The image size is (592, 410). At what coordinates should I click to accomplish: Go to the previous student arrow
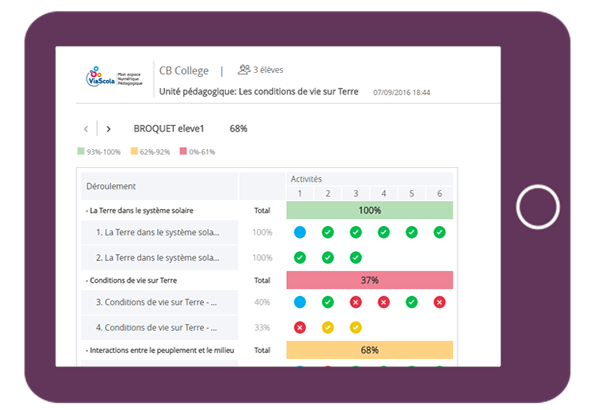tap(86, 129)
